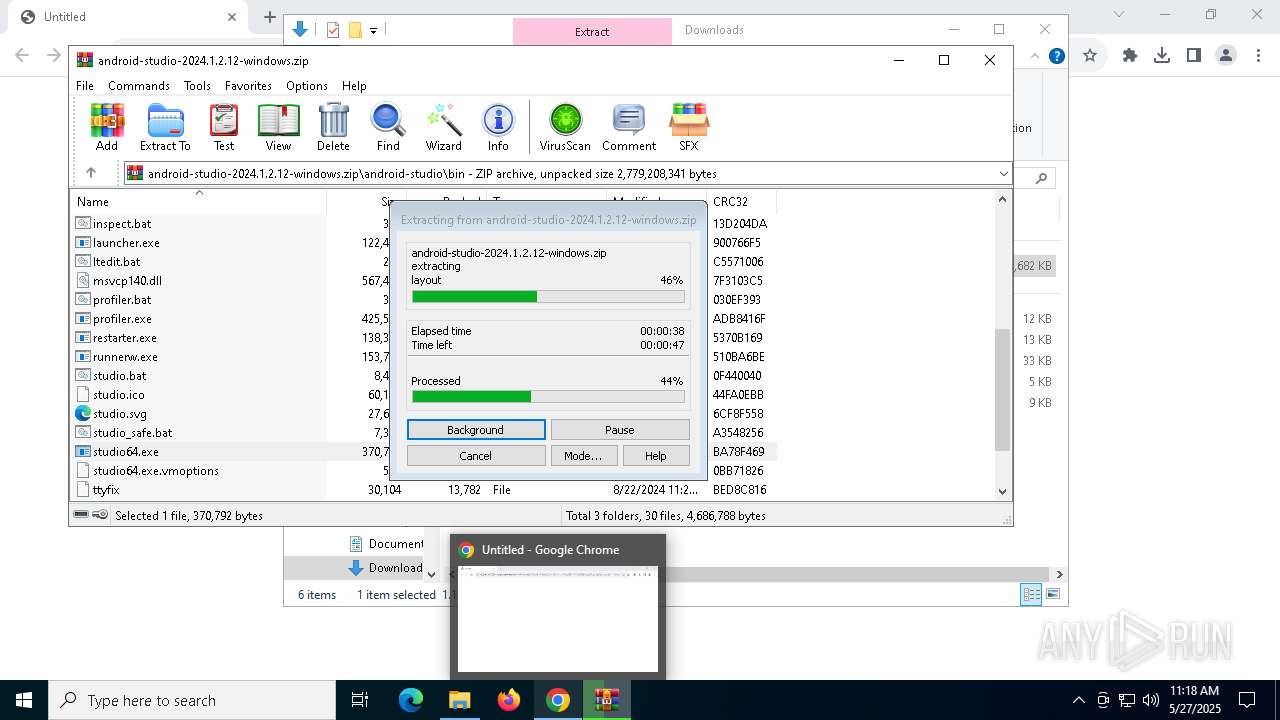Click the Chrome taskbar icon
The height and width of the screenshot is (720, 1280).
tap(558, 700)
